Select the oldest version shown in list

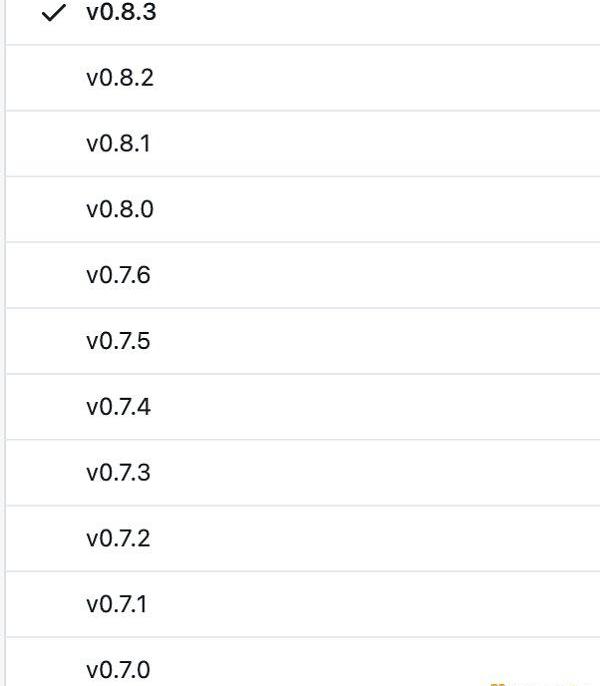(x=119, y=669)
